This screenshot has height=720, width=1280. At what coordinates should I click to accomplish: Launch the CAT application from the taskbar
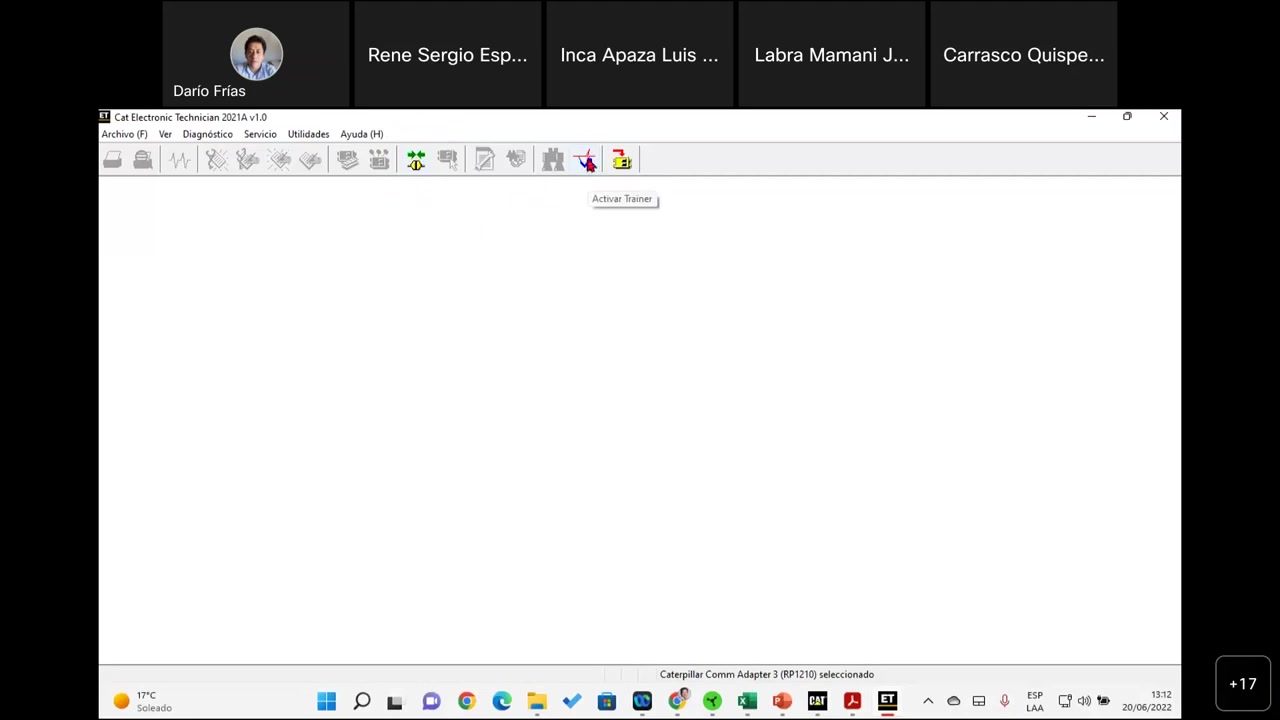pos(817,700)
